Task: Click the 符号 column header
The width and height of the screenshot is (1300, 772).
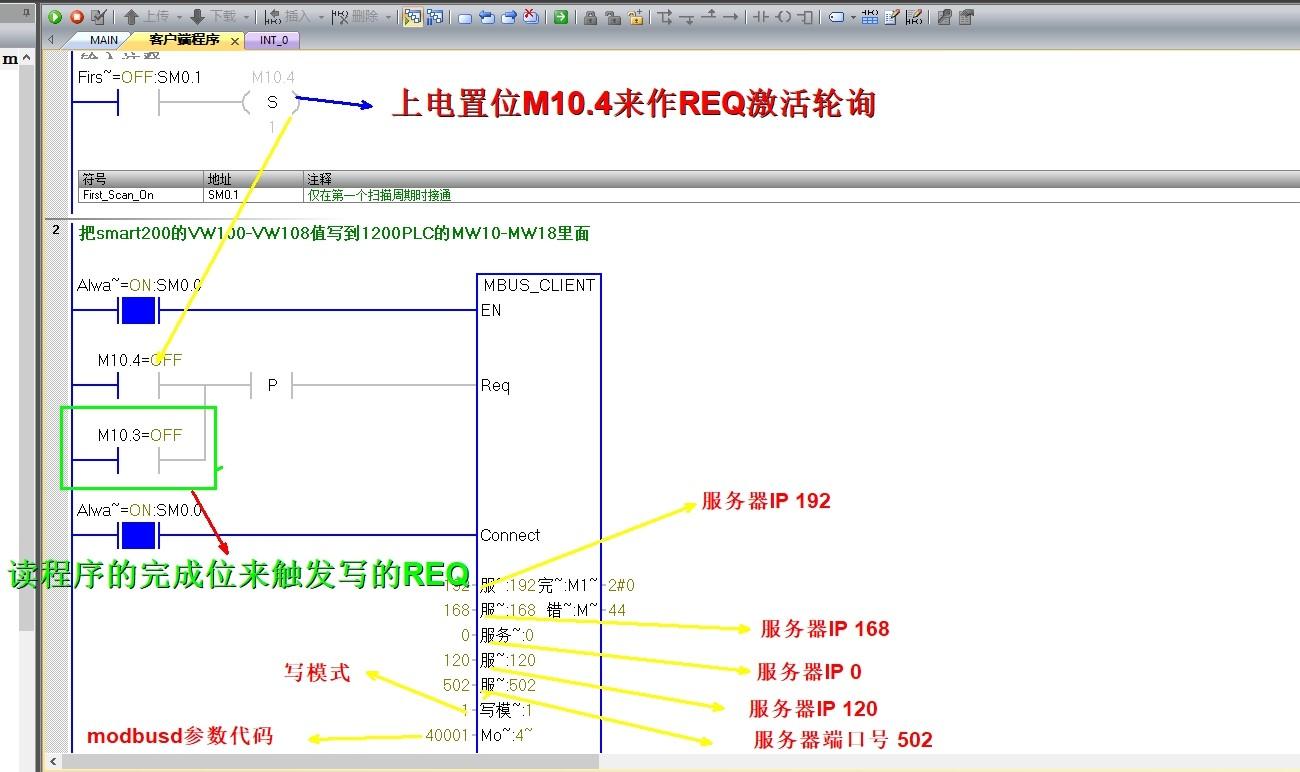Action: [141, 179]
